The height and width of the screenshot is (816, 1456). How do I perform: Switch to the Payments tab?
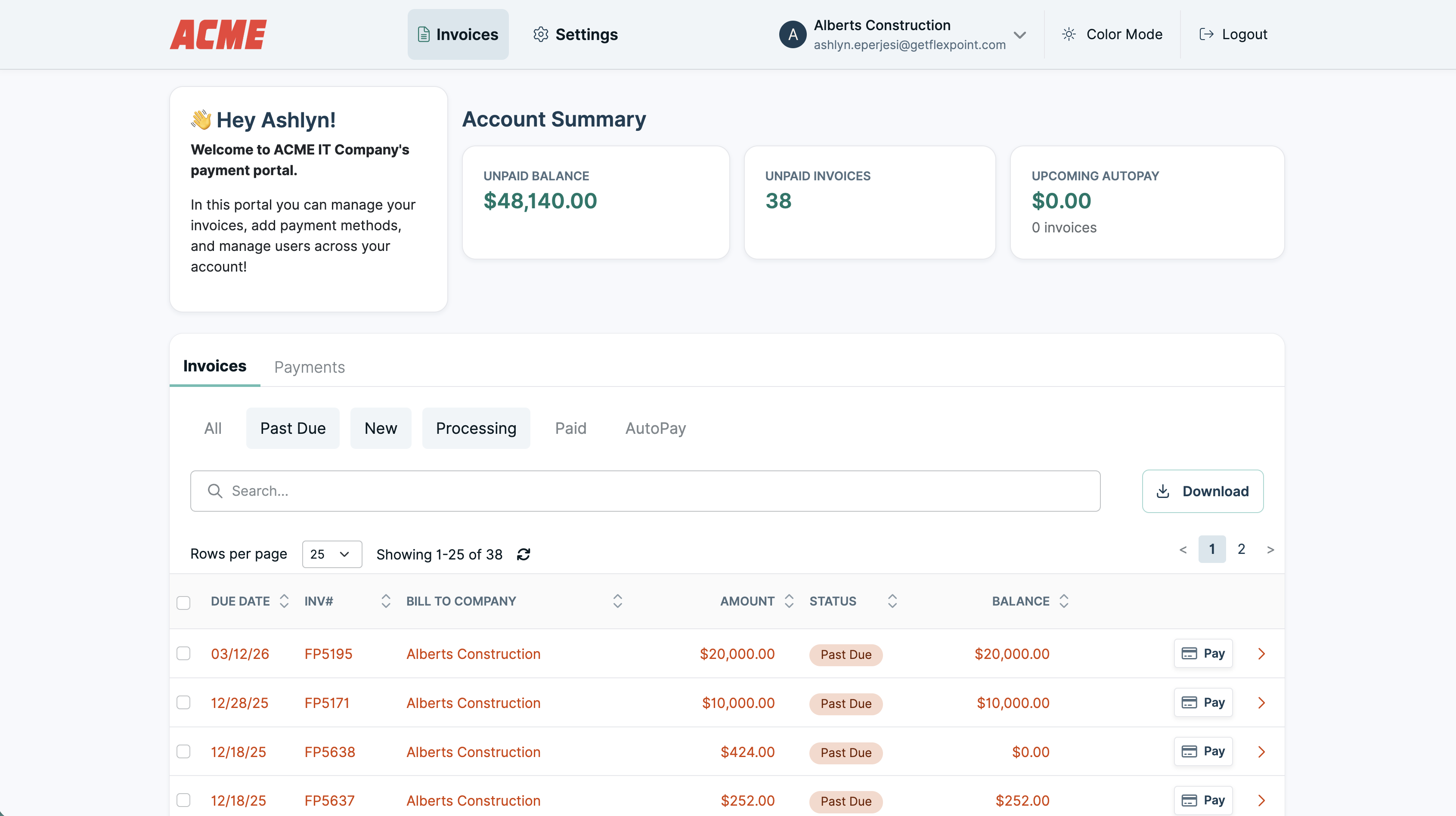point(309,367)
